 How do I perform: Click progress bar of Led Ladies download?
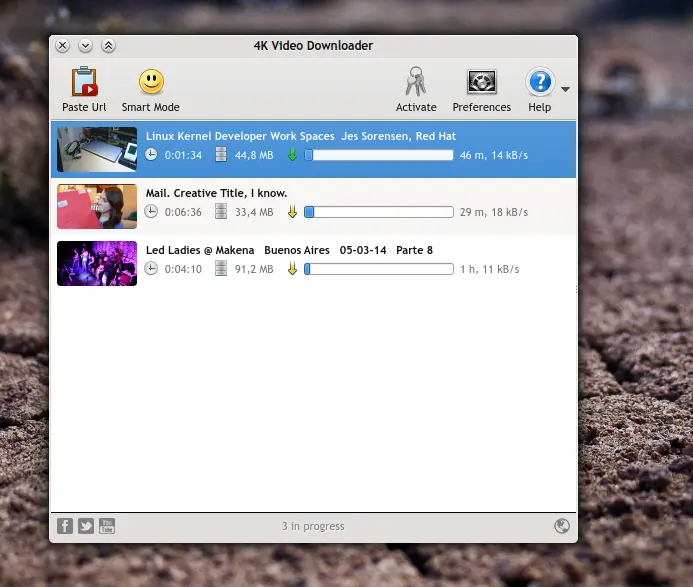[379, 269]
